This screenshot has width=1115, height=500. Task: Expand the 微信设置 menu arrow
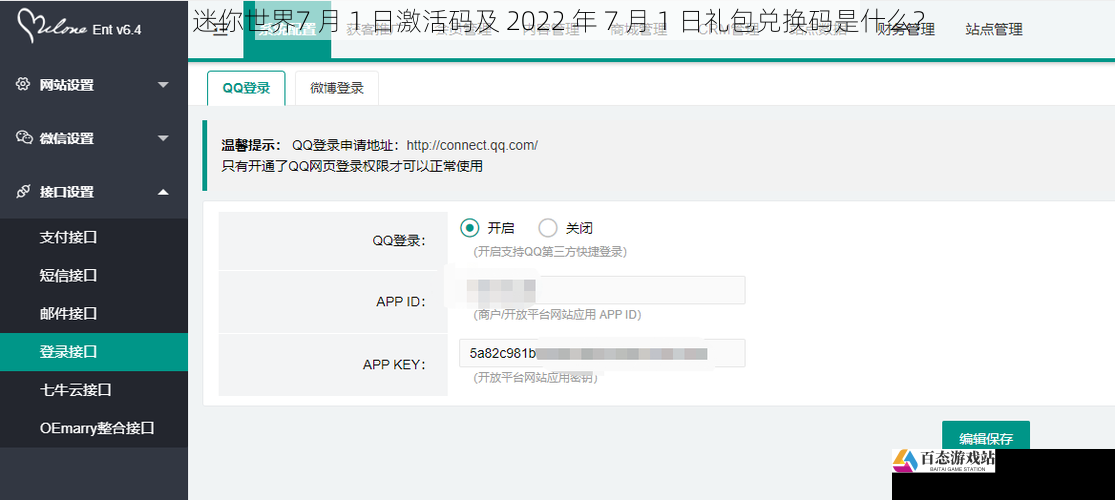pyautogui.click(x=163, y=138)
